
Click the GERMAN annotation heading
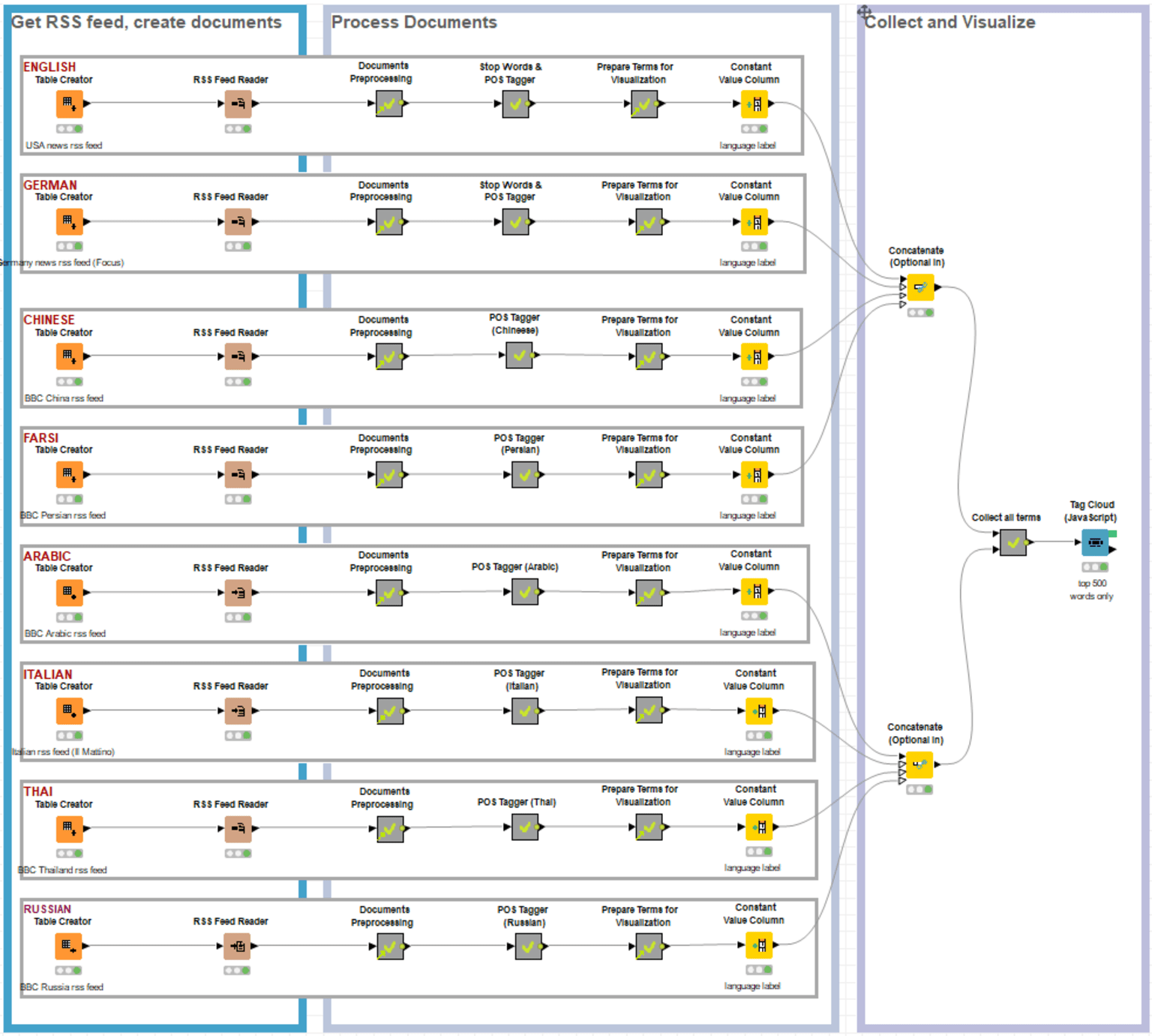click(x=50, y=185)
